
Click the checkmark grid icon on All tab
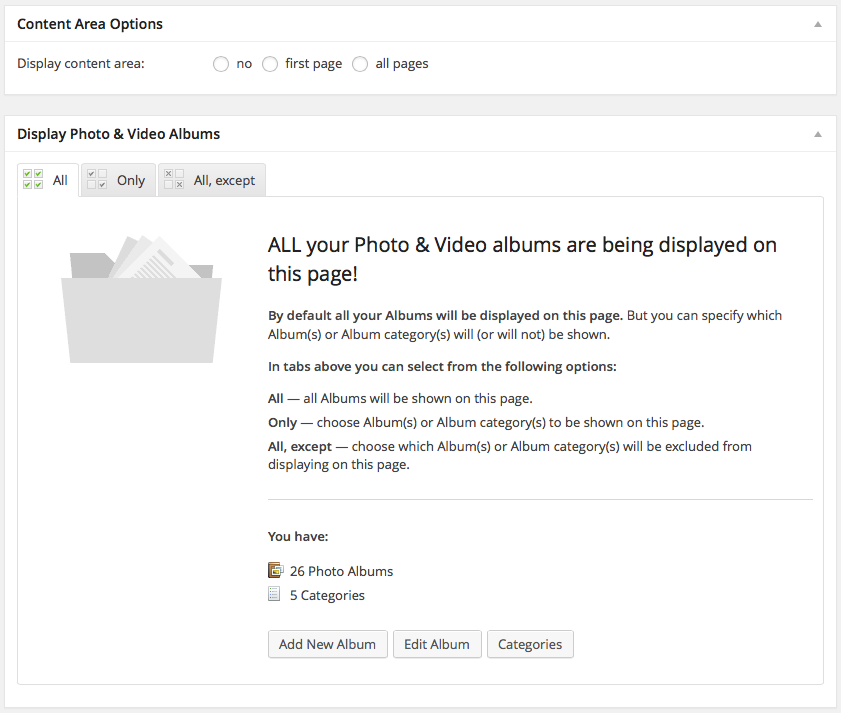pyautogui.click(x=33, y=180)
